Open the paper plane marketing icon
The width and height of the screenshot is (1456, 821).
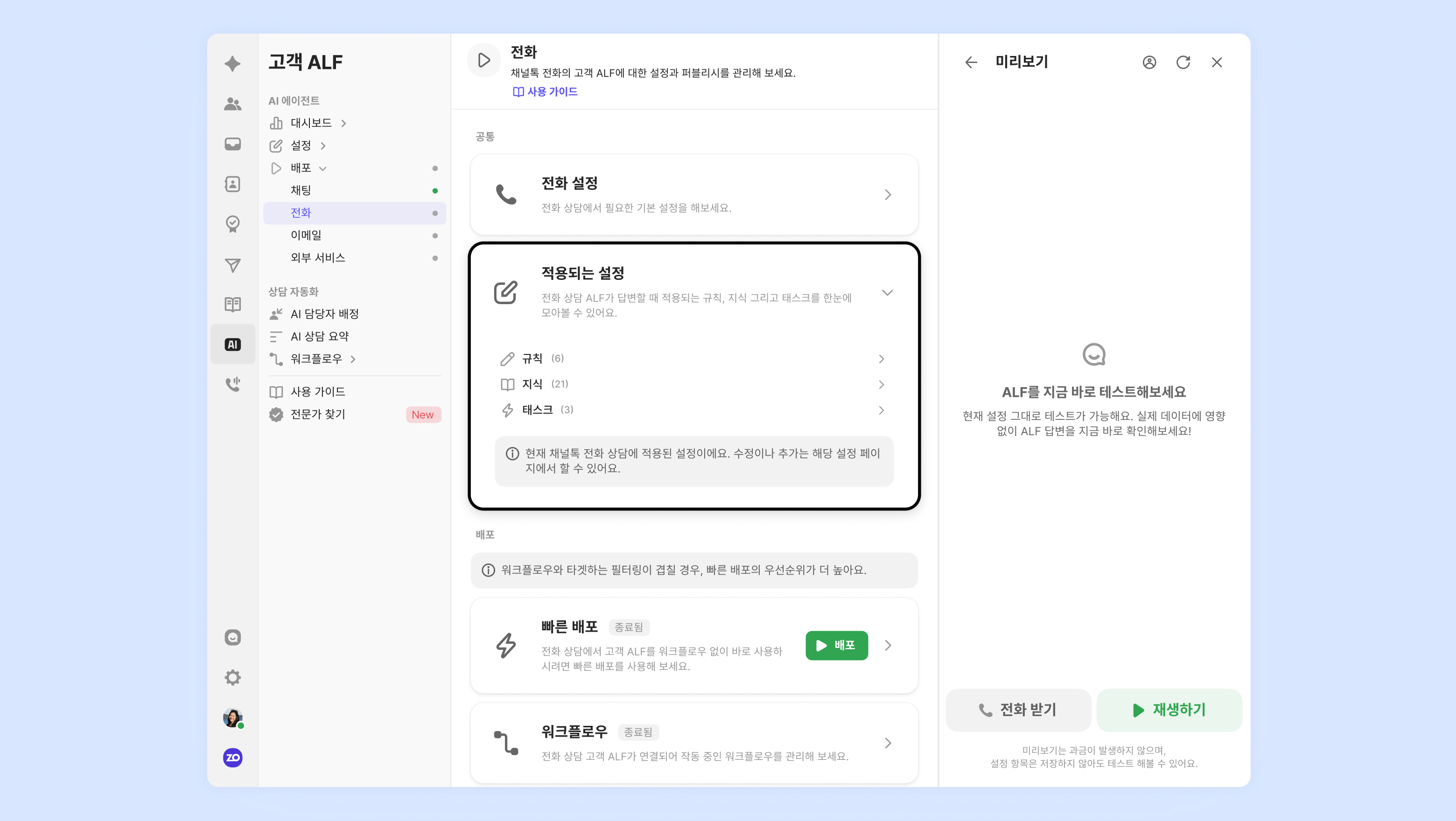[x=232, y=265]
